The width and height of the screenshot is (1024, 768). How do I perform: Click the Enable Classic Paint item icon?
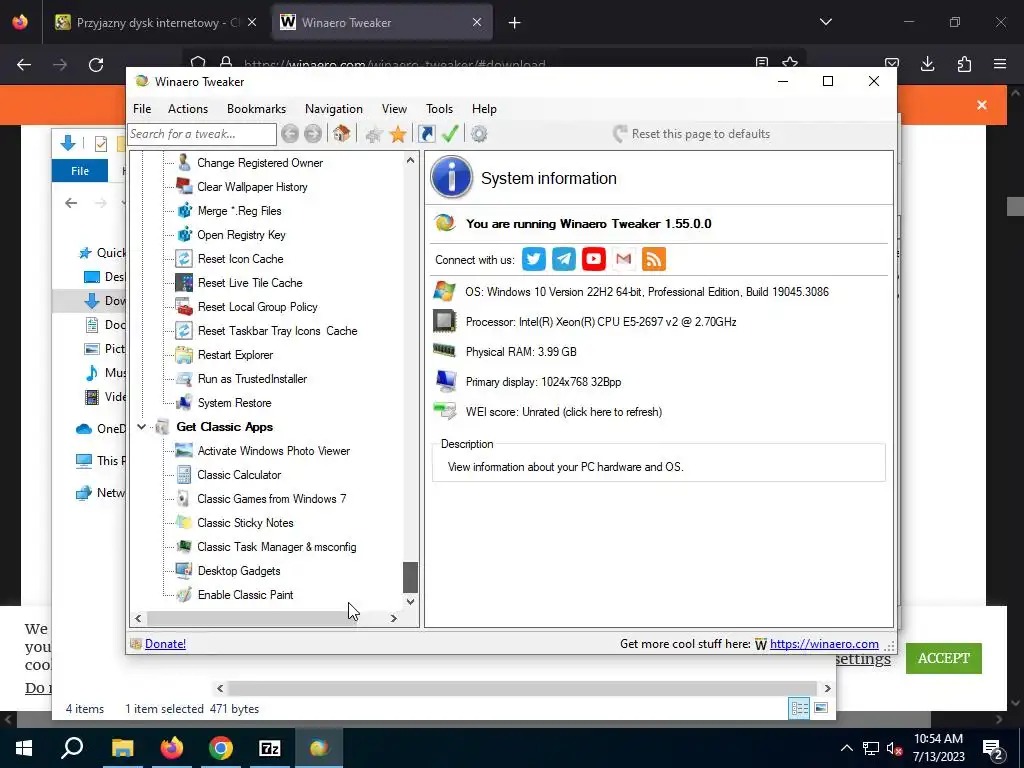[x=184, y=595]
